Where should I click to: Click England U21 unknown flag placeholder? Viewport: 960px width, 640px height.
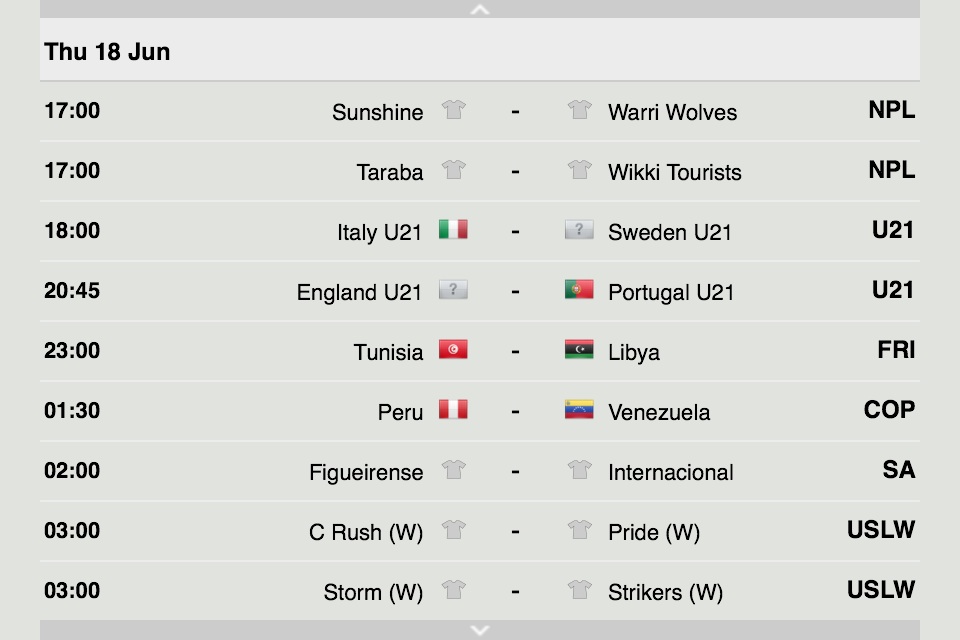coord(453,290)
